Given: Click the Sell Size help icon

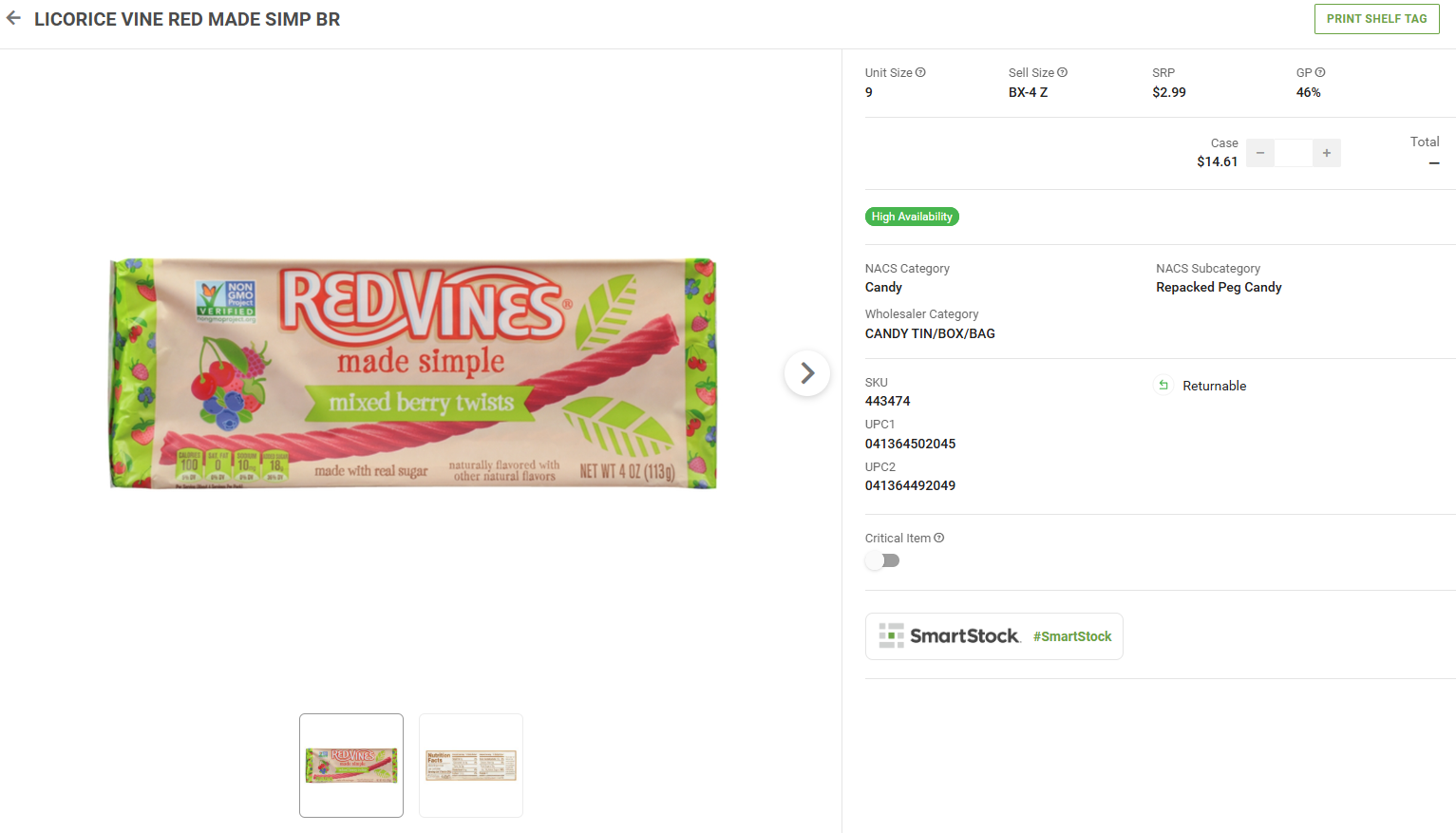Looking at the screenshot, I should [1062, 72].
